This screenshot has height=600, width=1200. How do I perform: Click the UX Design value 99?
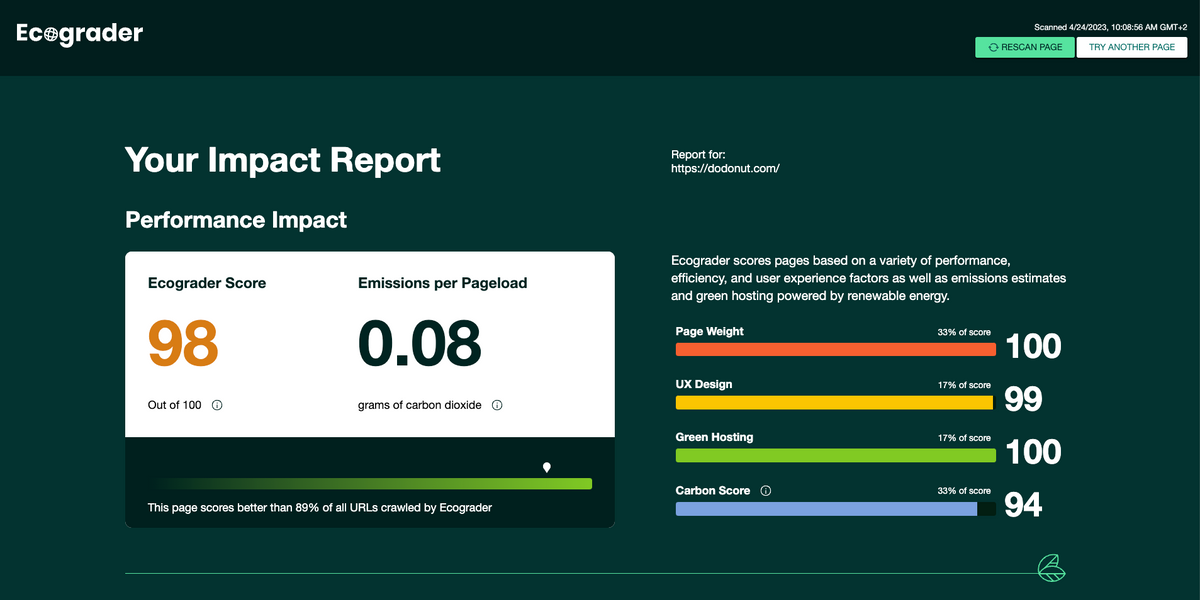pyautogui.click(x=1023, y=399)
